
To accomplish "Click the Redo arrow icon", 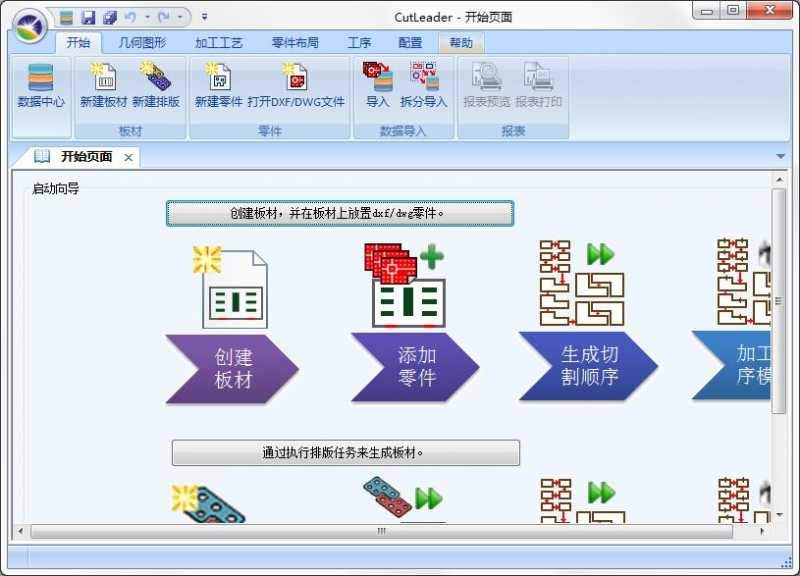I will 164,17.
